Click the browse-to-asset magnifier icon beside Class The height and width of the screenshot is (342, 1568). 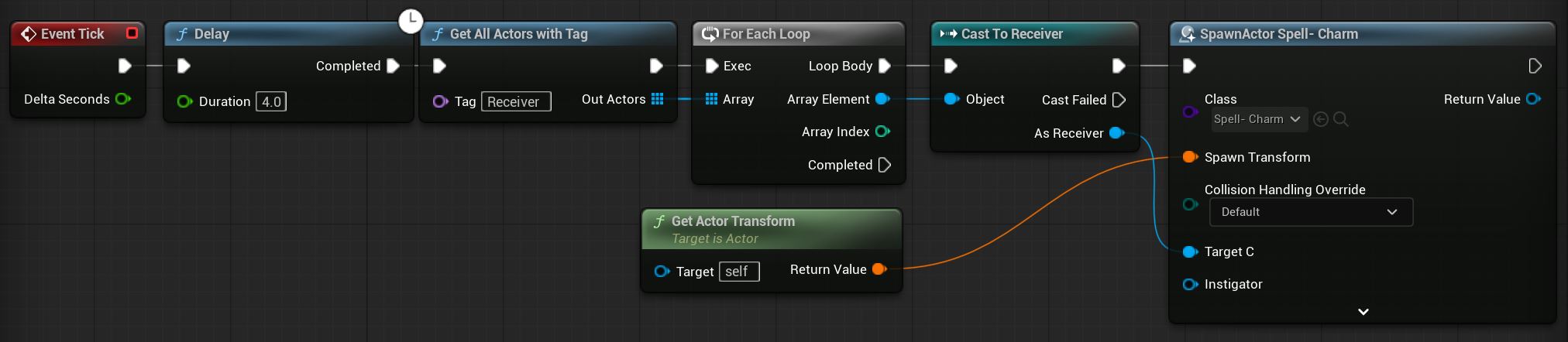pos(1341,119)
